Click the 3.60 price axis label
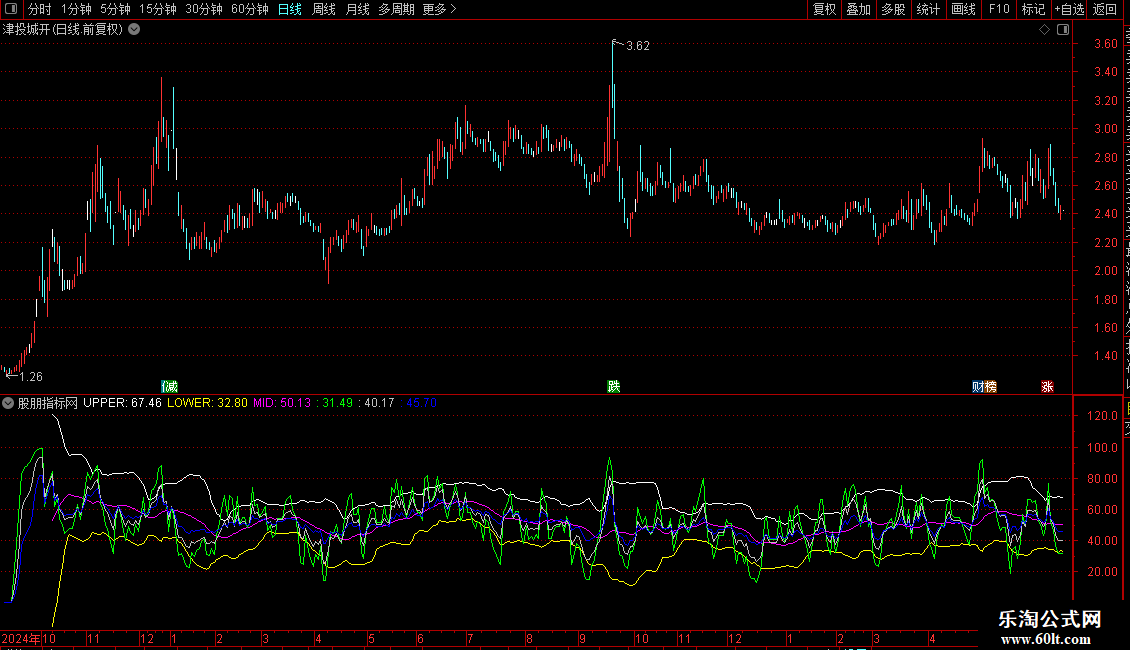Screen dimensions: 1130x650 click(1105, 44)
